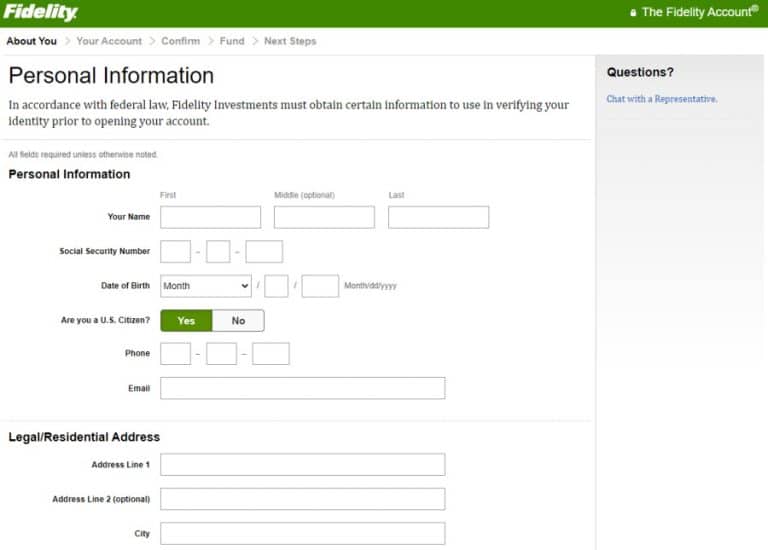Select Yes for U.S. Citizen

186,320
